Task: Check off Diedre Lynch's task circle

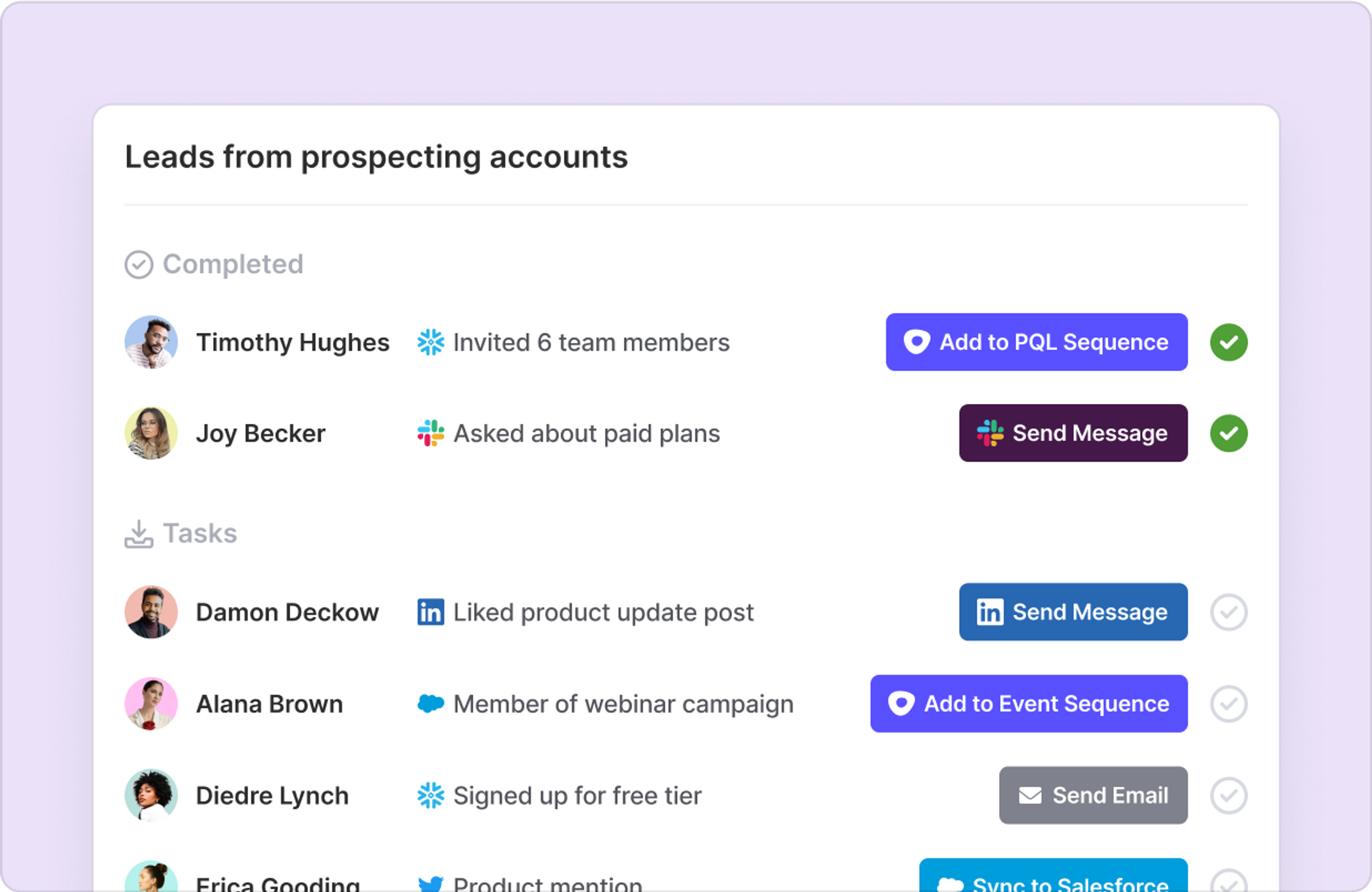Action: [x=1228, y=795]
